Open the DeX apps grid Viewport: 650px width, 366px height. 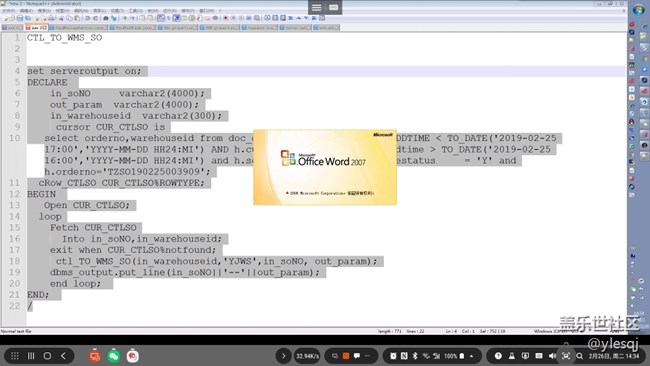(15, 356)
